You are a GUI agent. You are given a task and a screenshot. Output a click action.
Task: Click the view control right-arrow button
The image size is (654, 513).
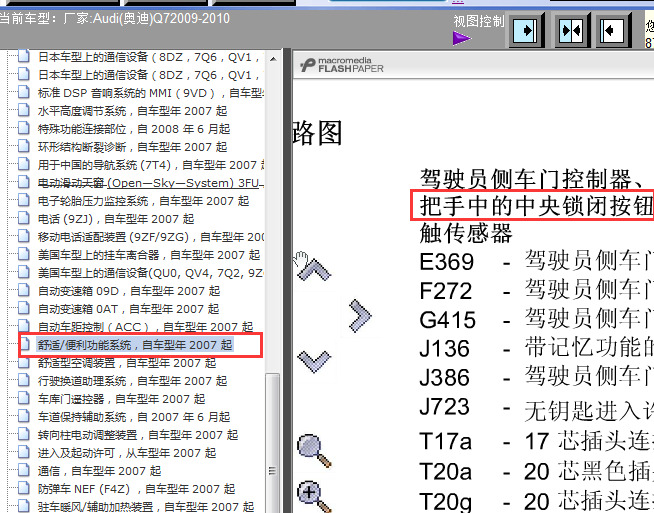[526, 30]
